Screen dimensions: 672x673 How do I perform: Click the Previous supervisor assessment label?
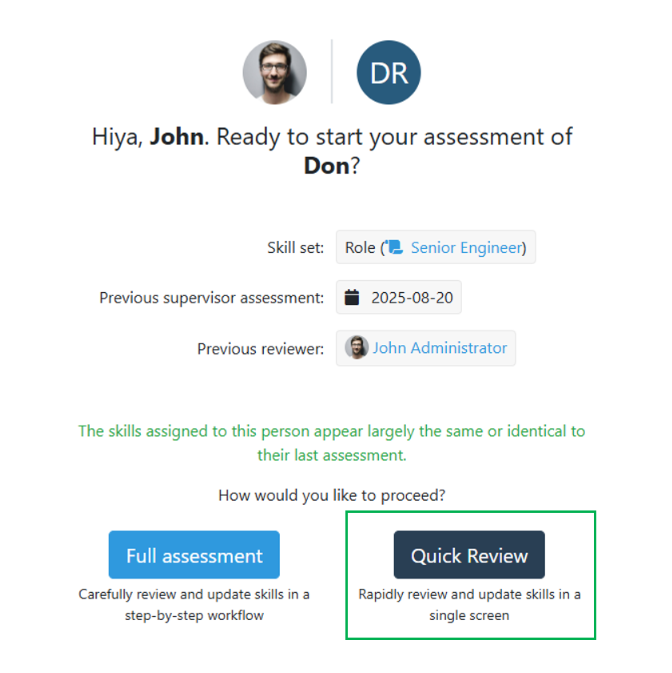tap(211, 298)
